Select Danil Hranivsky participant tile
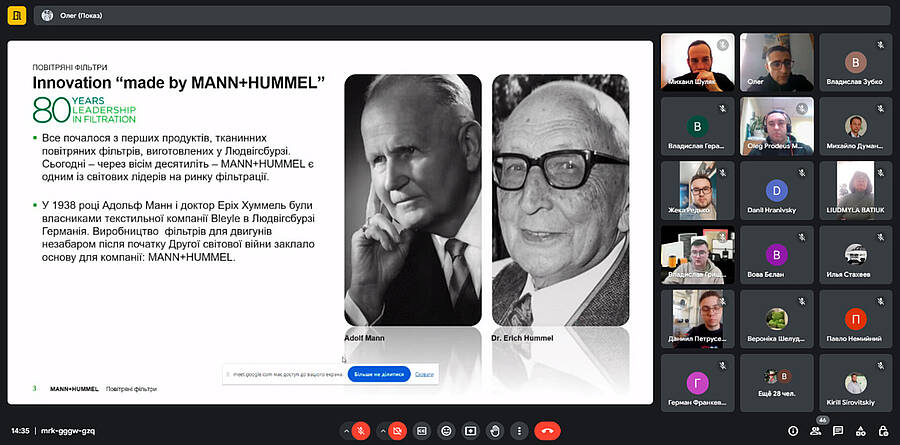The height and width of the screenshot is (445, 900). tap(777, 191)
